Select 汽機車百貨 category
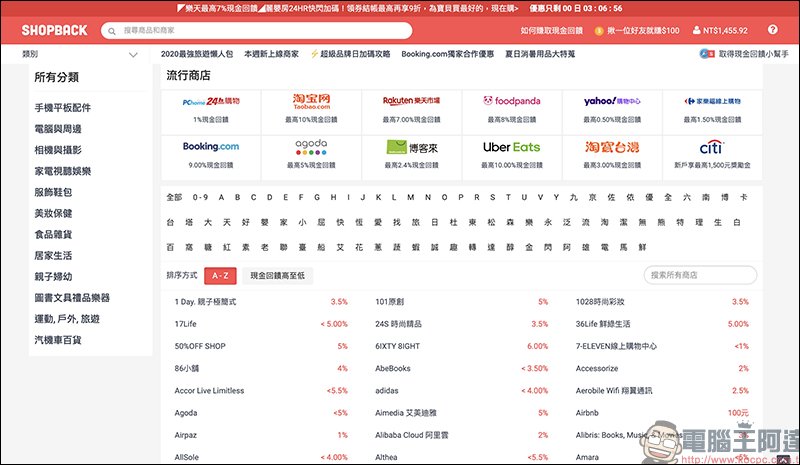This screenshot has height=465, width=800. pyautogui.click(x=58, y=340)
